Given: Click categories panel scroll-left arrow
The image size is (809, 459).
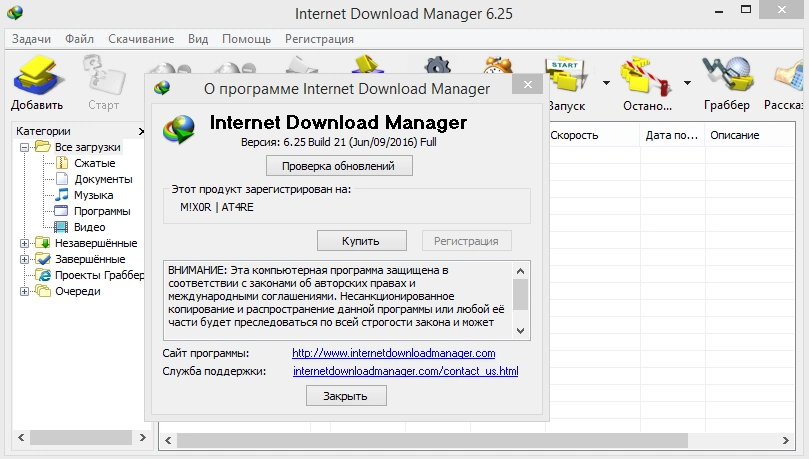Looking at the screenshot, I should pos(21,437).
